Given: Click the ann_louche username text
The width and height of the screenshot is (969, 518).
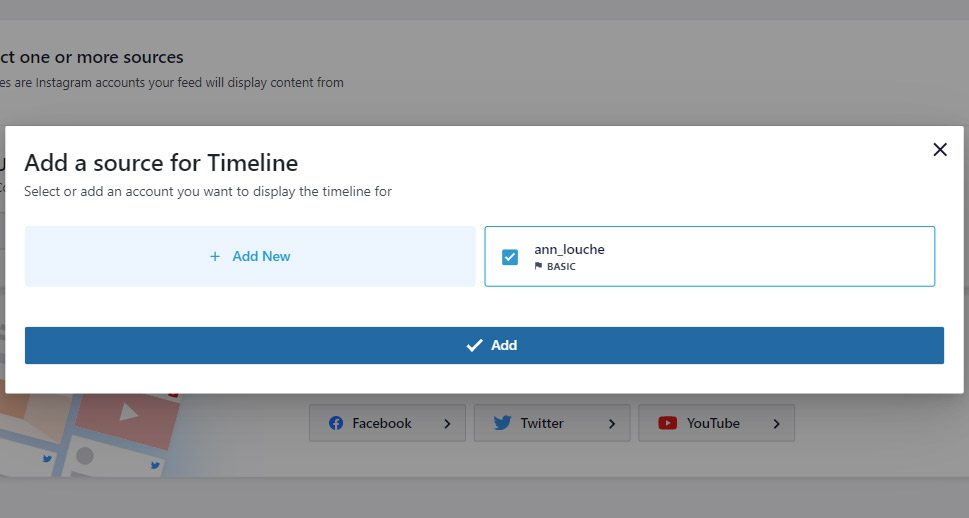Looking at the screenshot, I should tap(569, 250).
